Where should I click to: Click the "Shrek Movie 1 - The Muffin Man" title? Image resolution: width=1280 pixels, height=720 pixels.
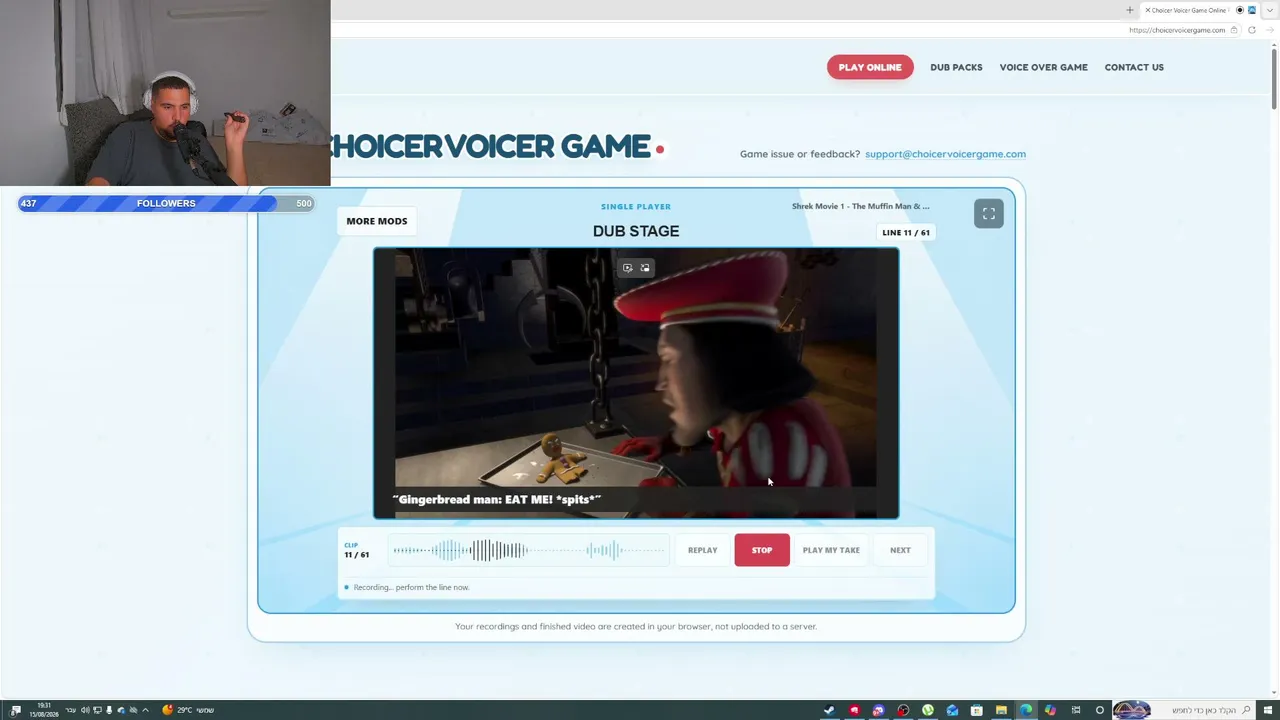click(861, 206)
